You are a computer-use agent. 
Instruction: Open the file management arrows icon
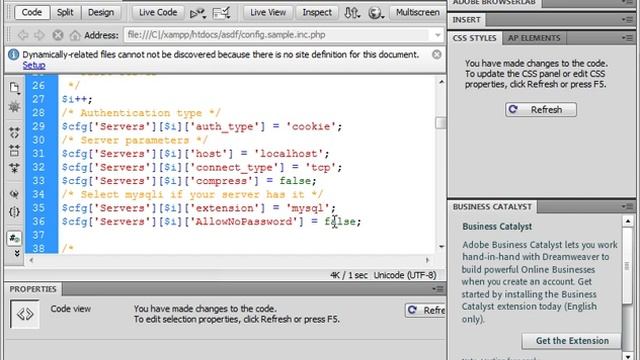coord(352,13)
